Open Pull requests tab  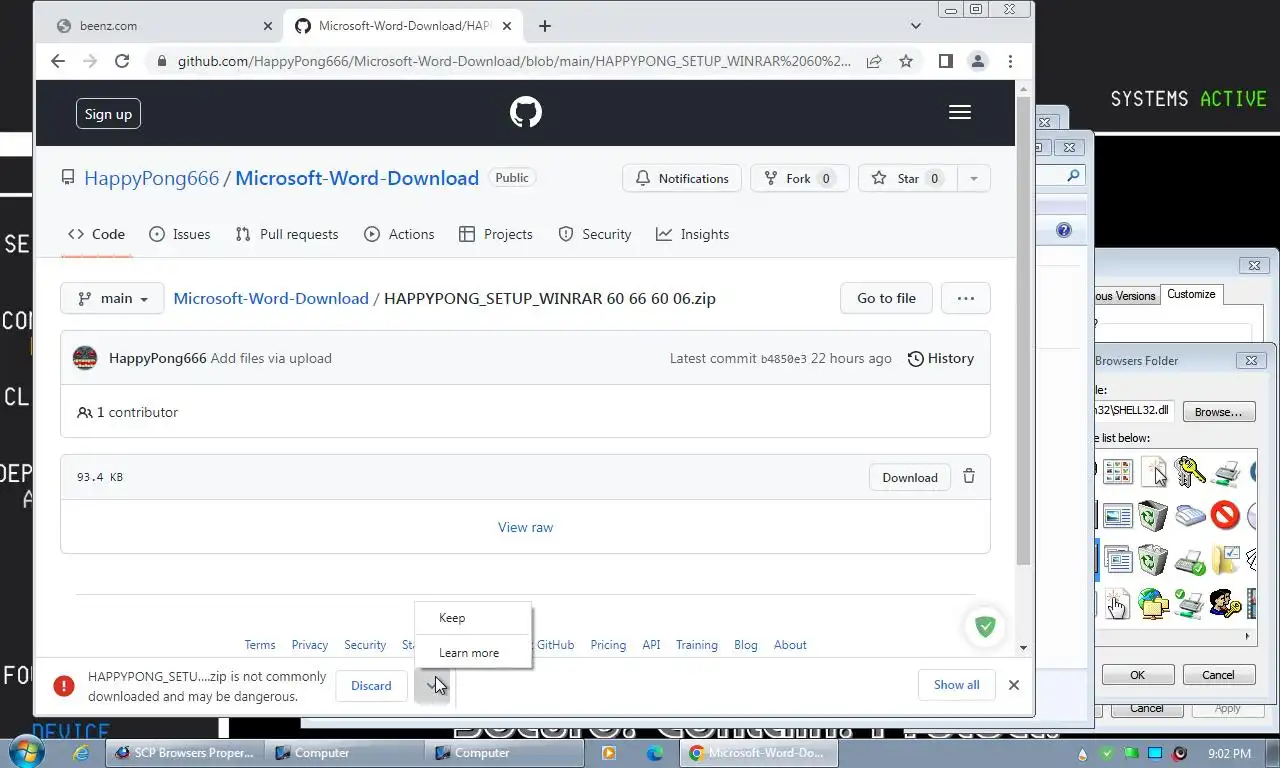tap(287, 234)
